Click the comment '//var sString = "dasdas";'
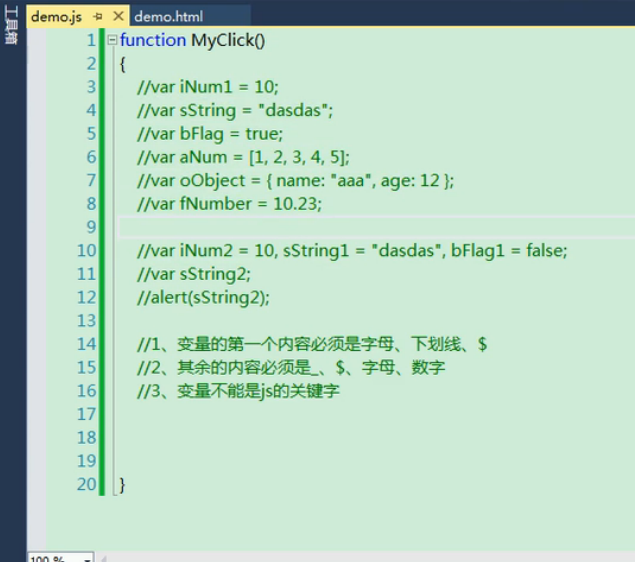The height and width of the screenshot is (562, 635). (235, 111)
